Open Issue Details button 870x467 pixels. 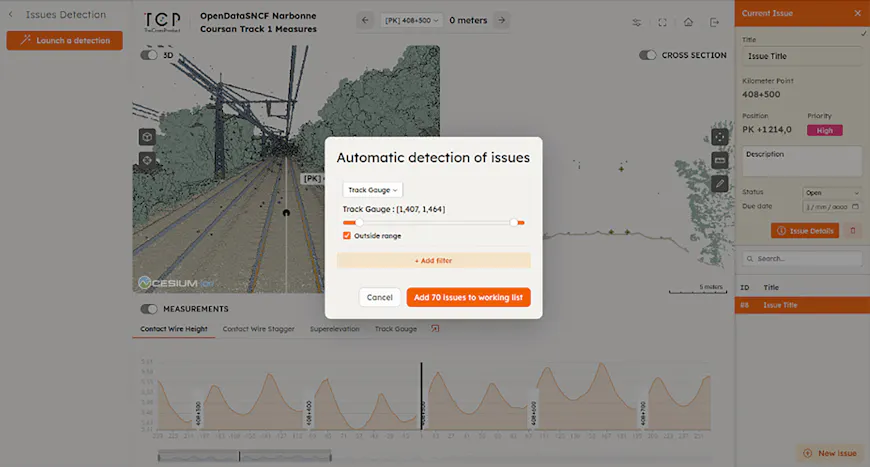(x=805, y=231)
